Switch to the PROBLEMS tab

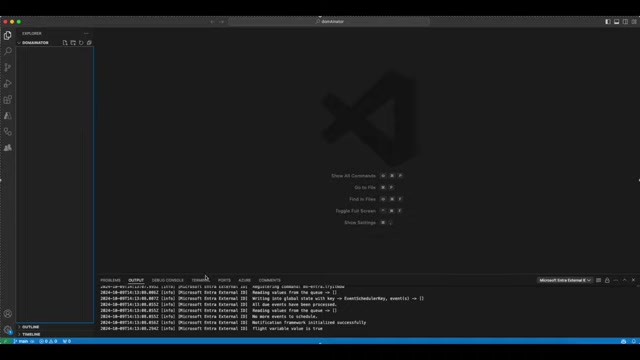tap(110, 280)
